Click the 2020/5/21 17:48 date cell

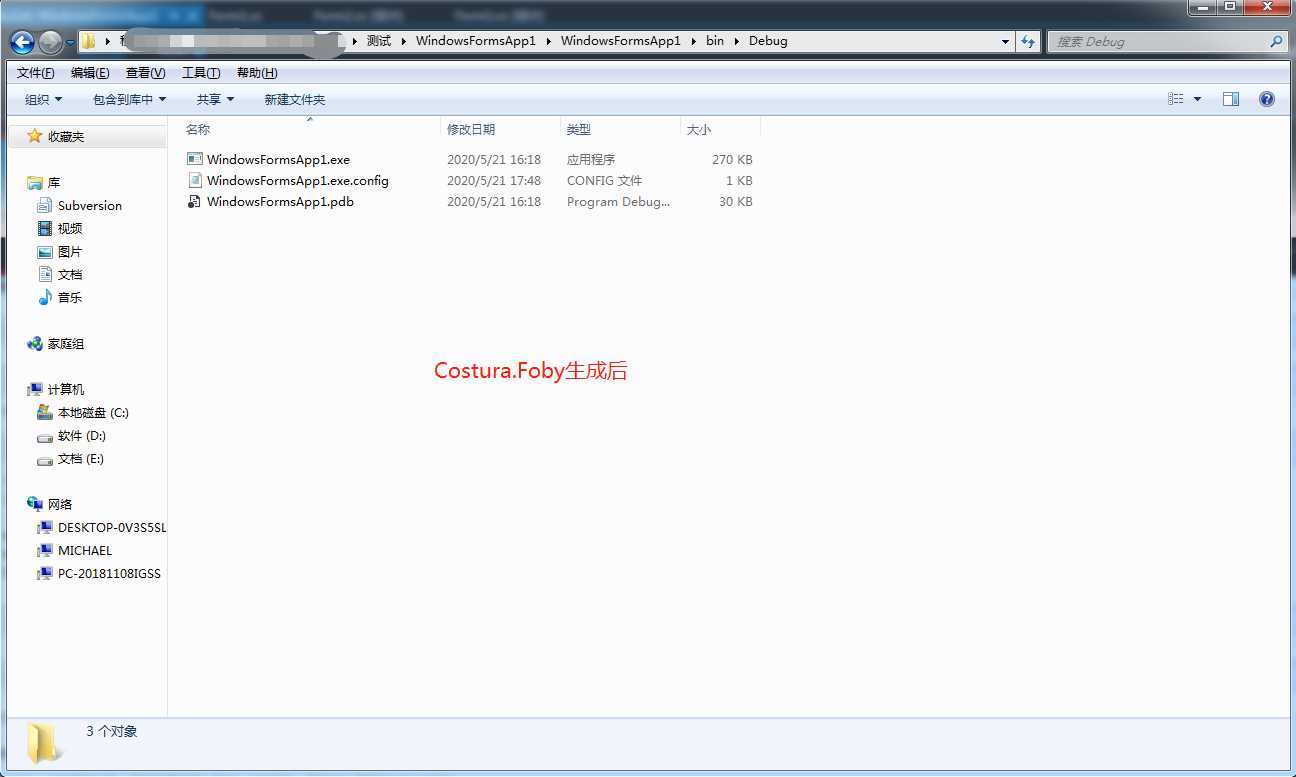point(494,180)
